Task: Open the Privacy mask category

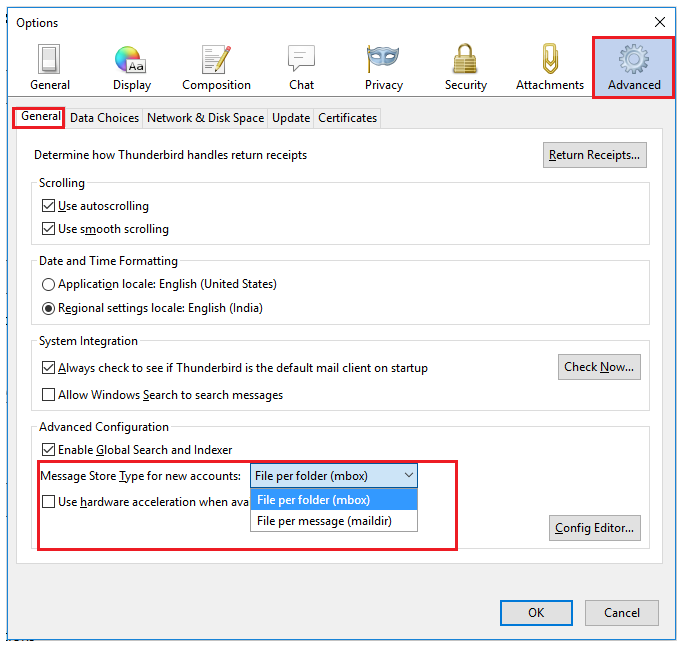Action: pyautogui.click(x=383, y=67)
